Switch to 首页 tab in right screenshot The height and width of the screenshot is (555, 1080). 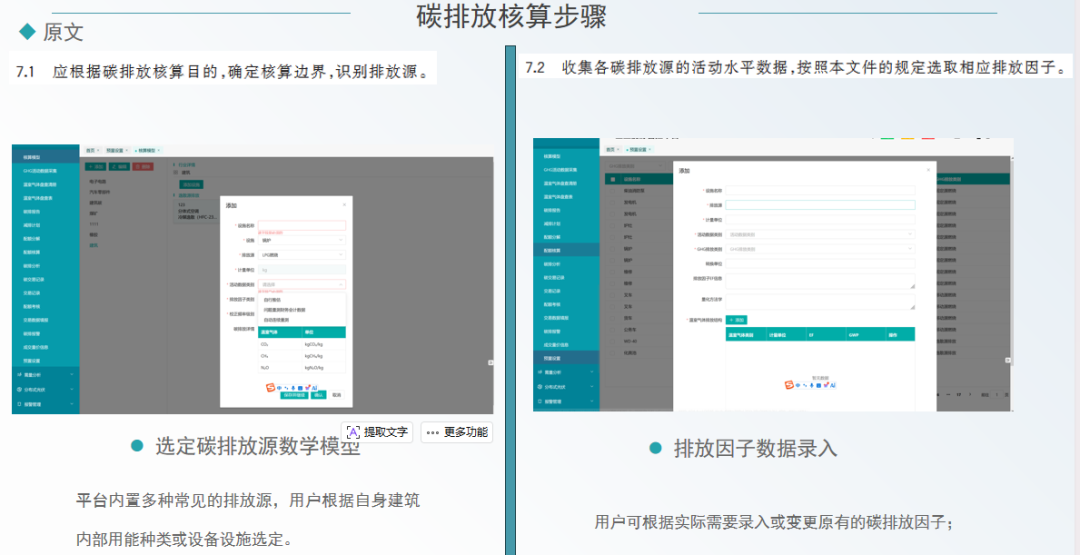click(611, 149)
